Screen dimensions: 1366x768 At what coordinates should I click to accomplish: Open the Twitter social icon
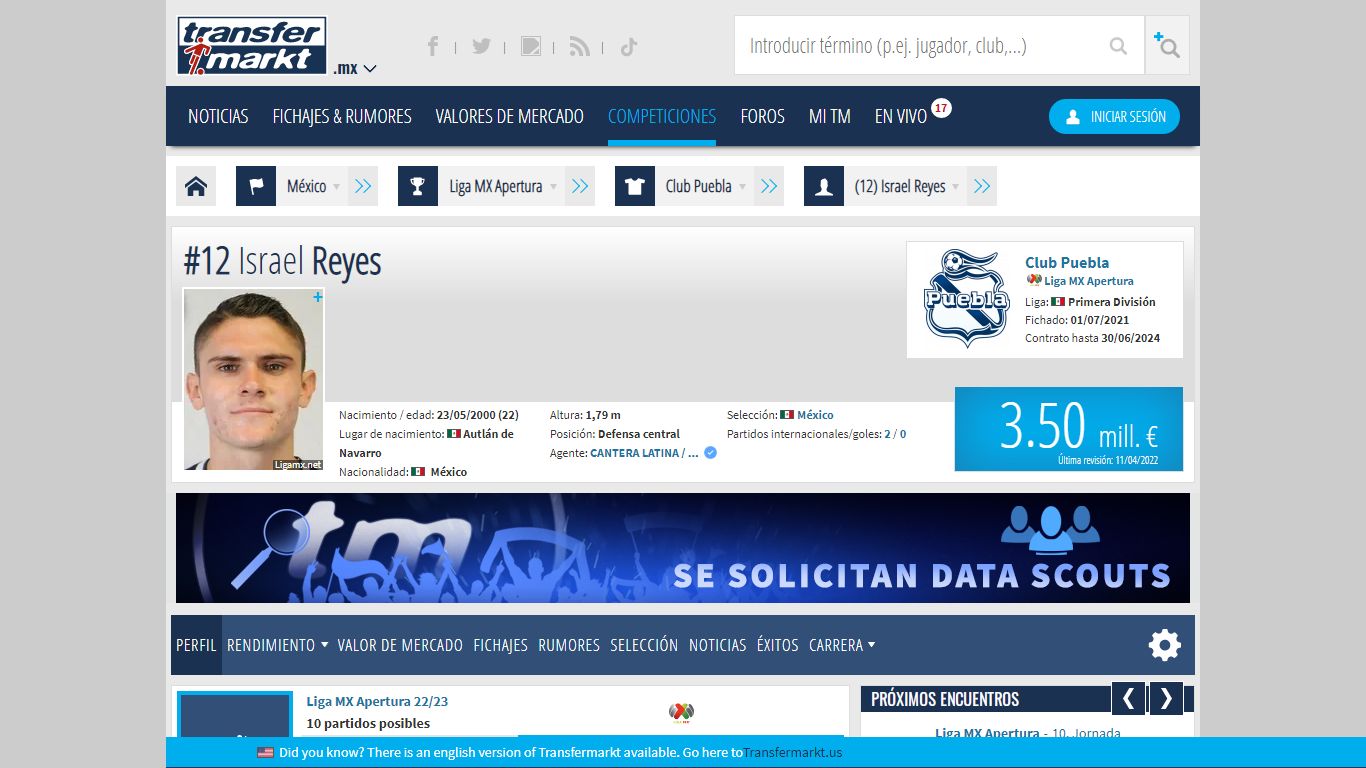pos(481,46)
